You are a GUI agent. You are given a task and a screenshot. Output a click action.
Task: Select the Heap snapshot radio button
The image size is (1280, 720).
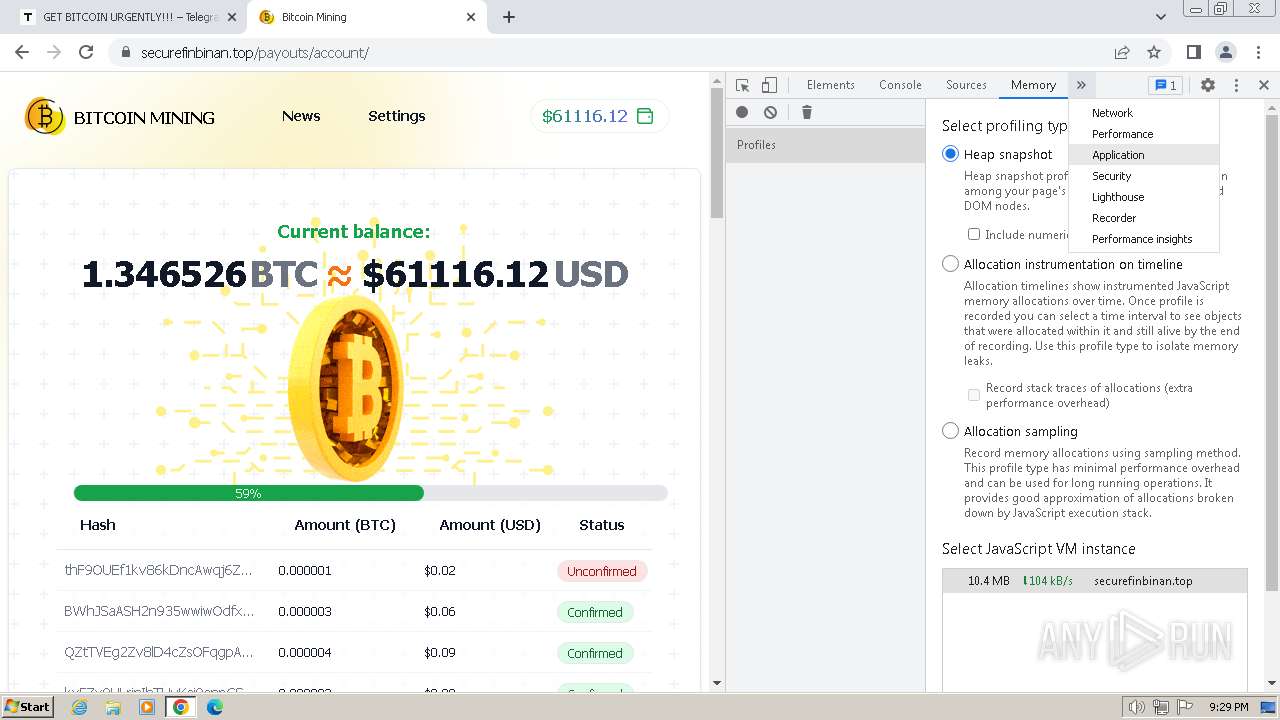pos(950,154)
